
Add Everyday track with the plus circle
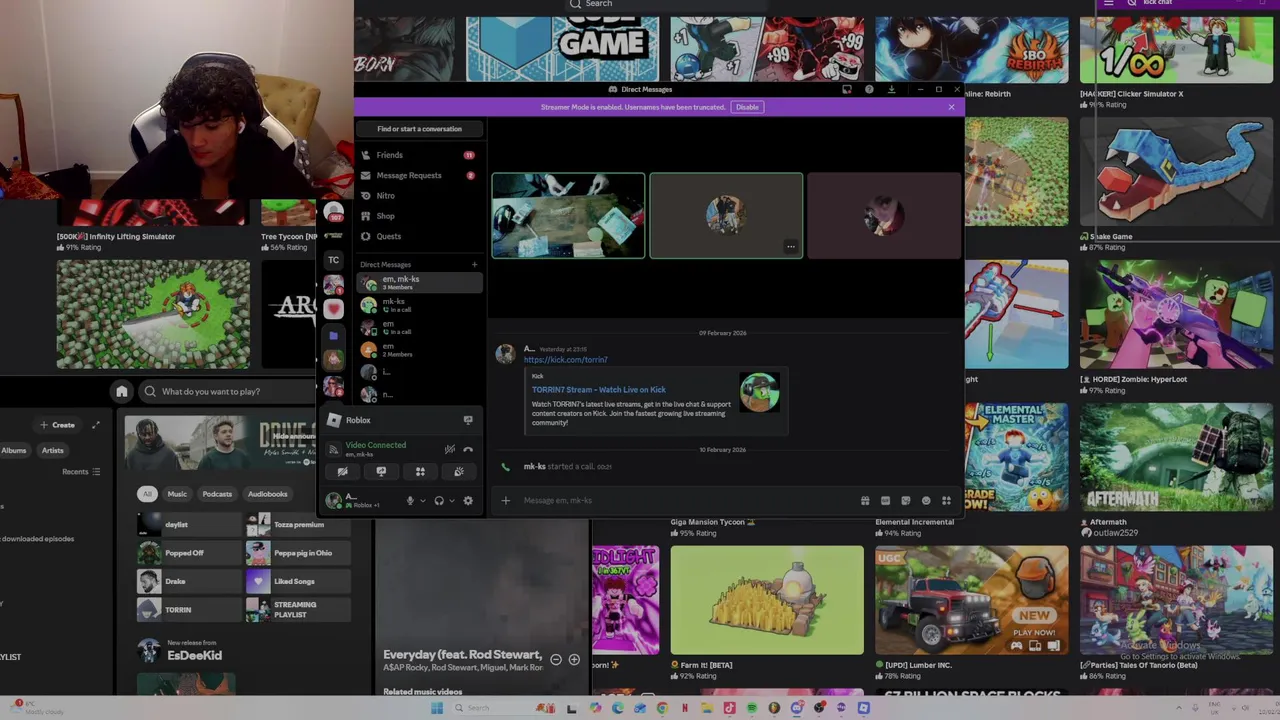click(574, 659)
